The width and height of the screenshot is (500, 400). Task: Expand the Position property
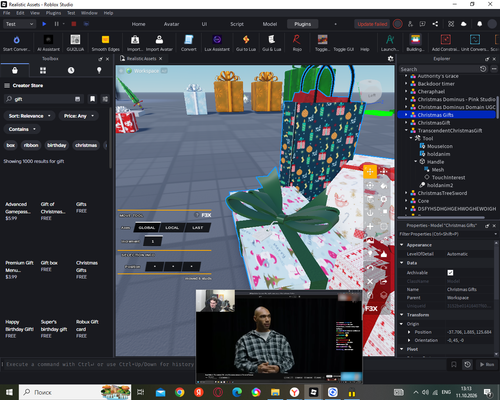(409, 332)
